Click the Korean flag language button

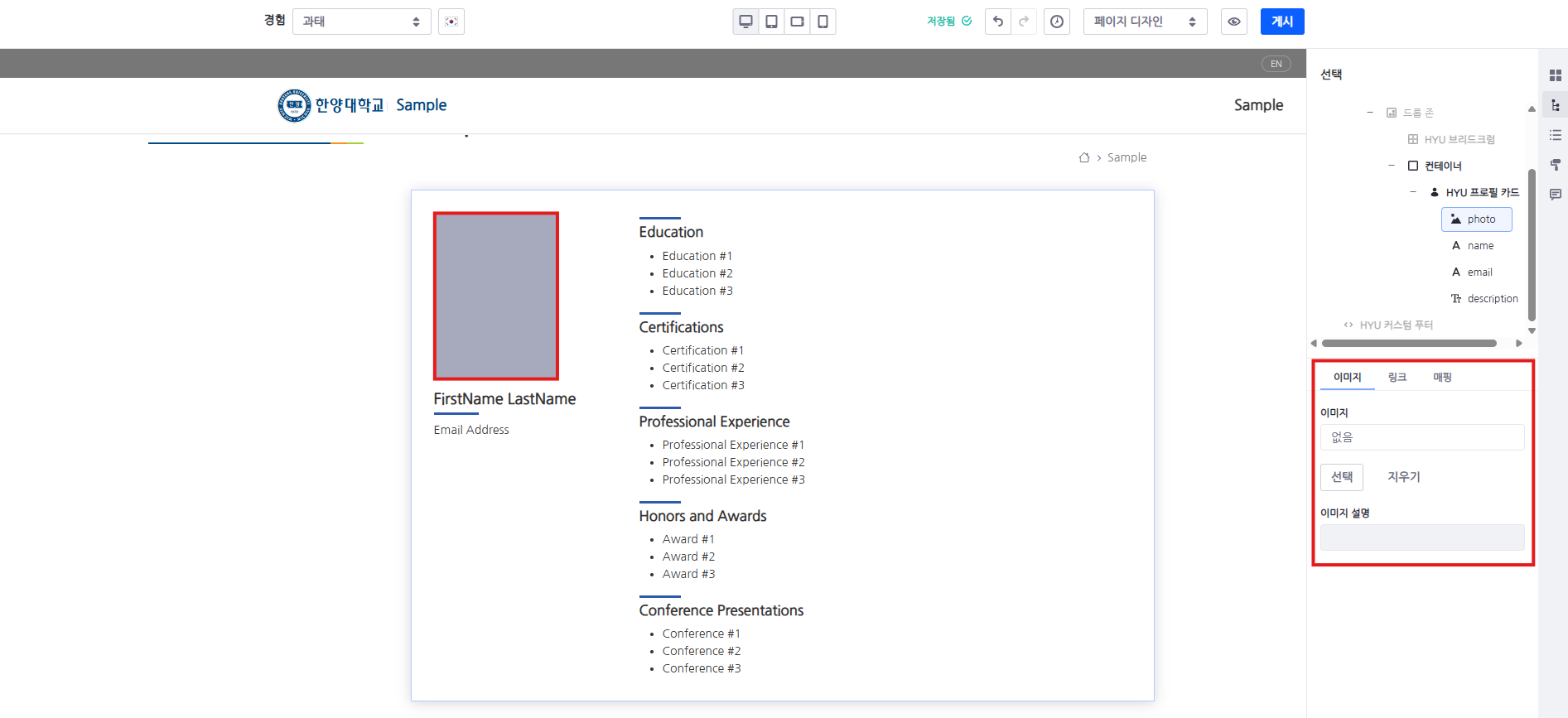(x=451, y=22)
